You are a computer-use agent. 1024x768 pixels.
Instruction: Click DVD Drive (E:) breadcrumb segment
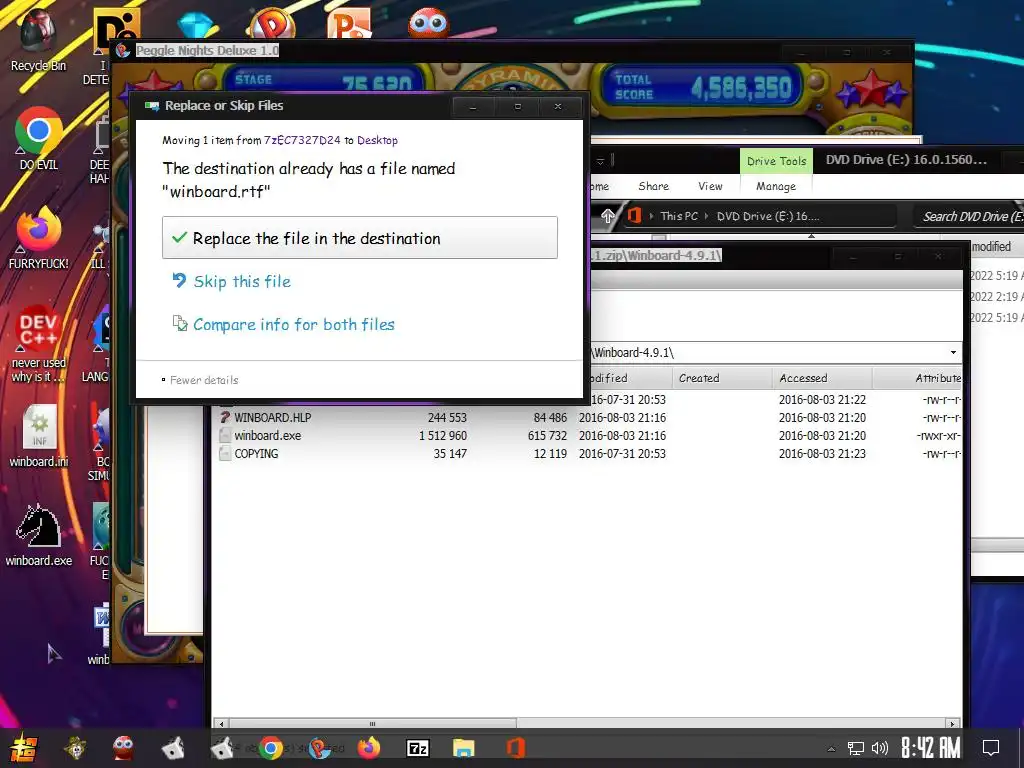coord(767,216)
